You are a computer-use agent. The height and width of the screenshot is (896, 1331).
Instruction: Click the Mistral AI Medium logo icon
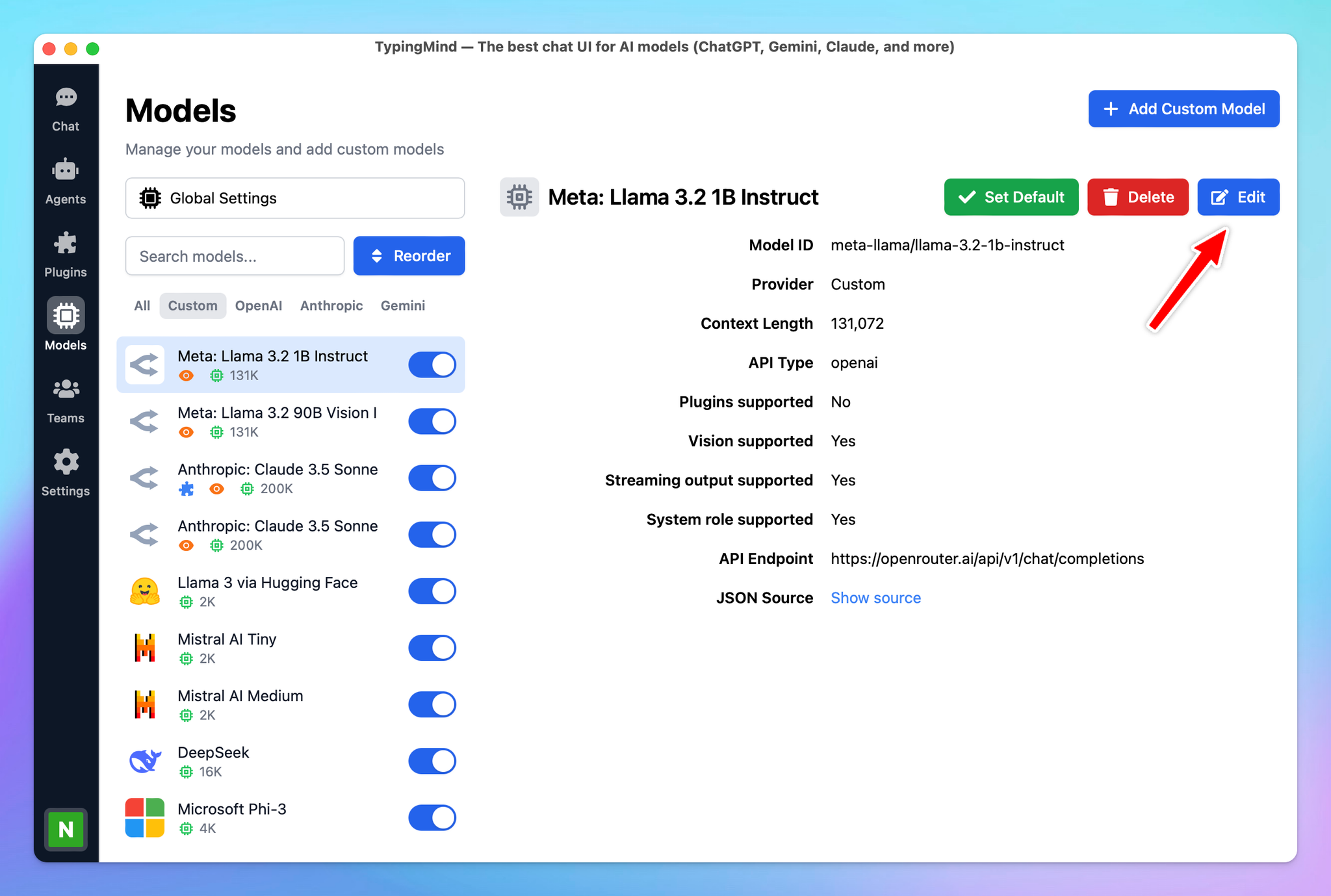(145, 704)
